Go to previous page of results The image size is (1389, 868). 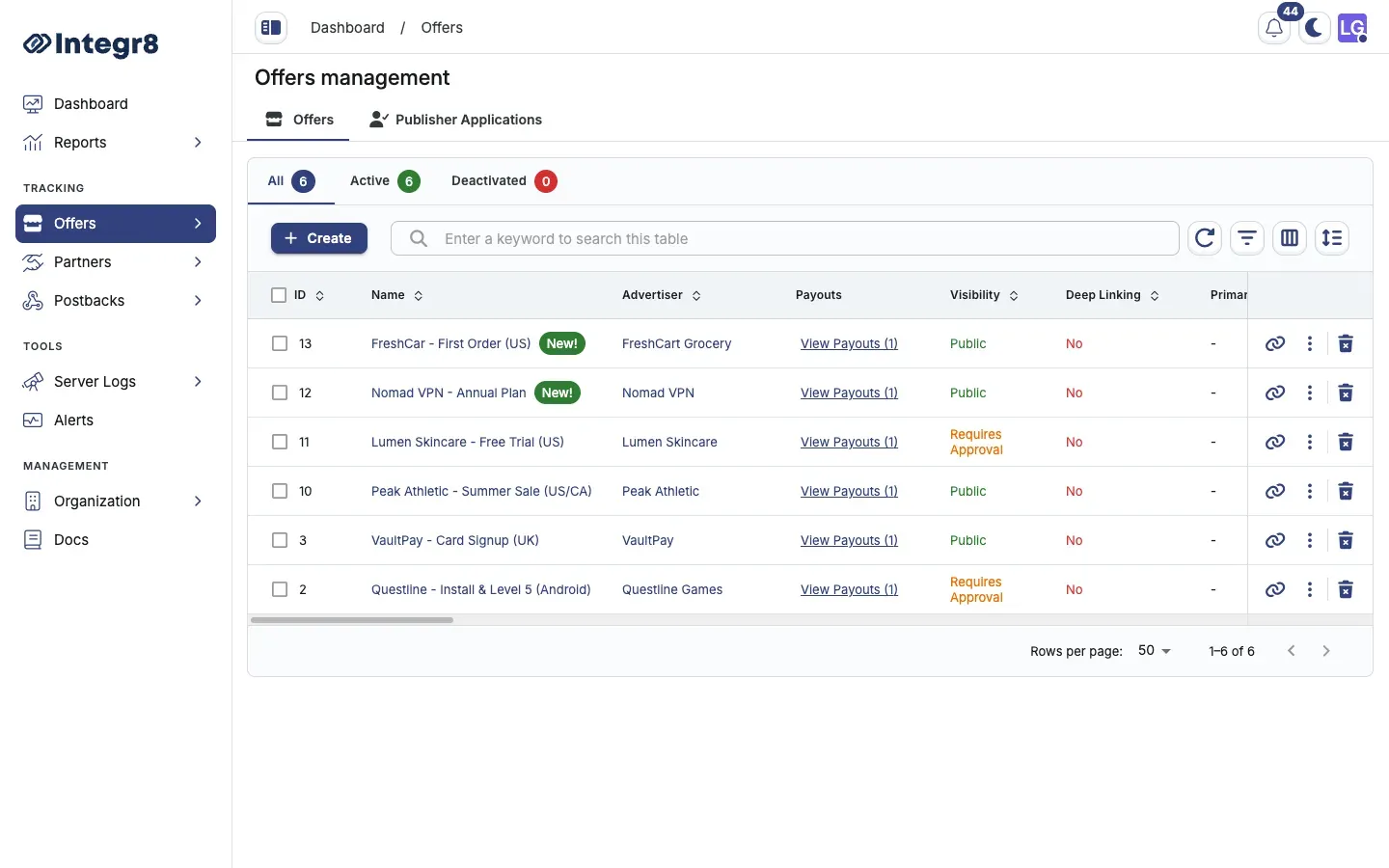1292,651
